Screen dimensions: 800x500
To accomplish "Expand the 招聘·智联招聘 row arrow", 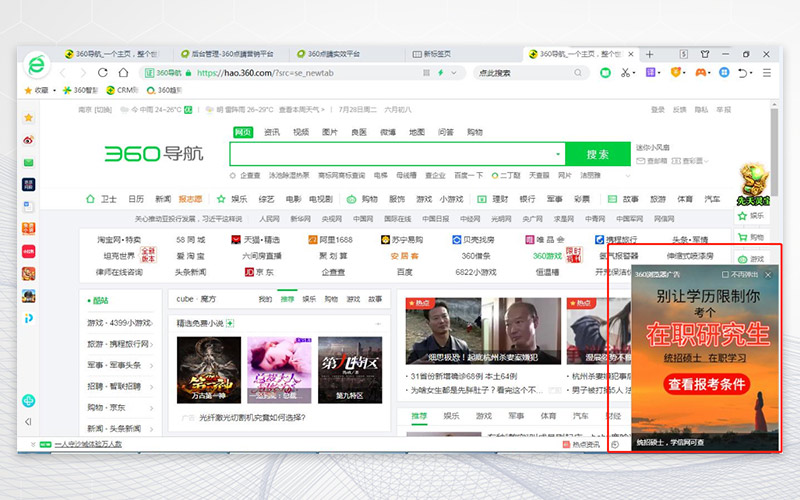I will pos(152,386).
